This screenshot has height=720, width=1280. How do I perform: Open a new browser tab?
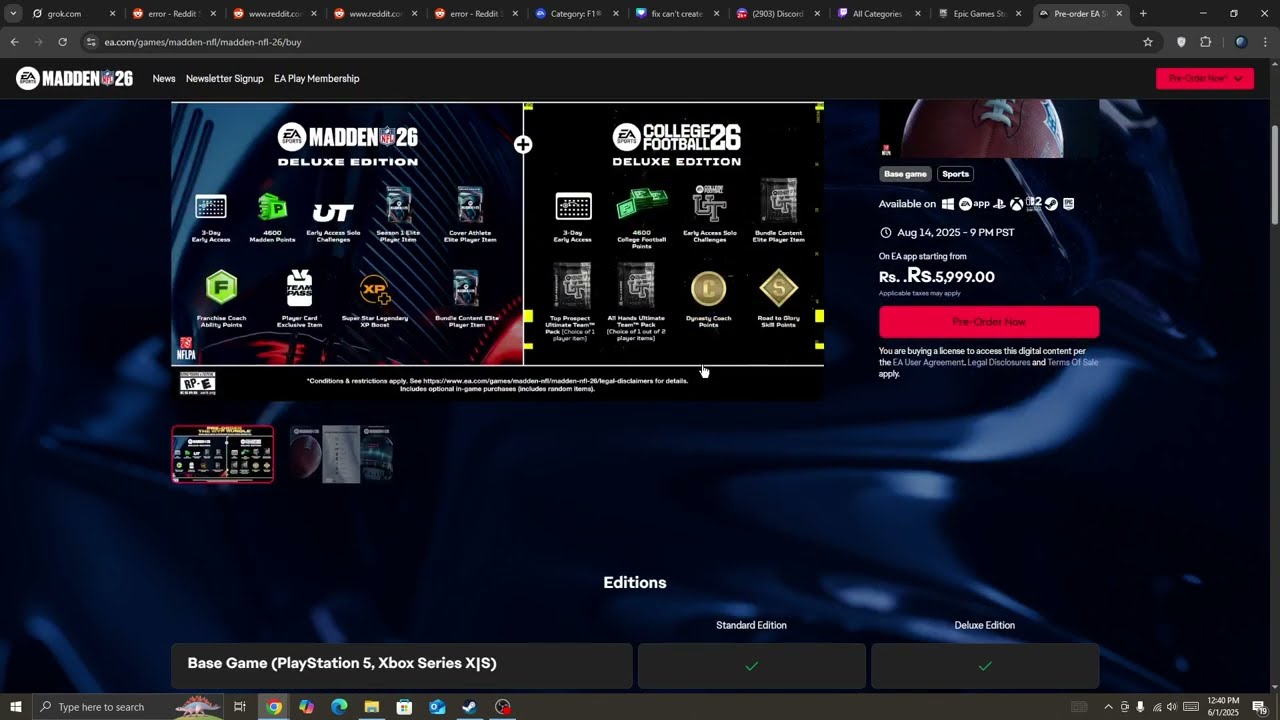click(x=1143, y=14)
